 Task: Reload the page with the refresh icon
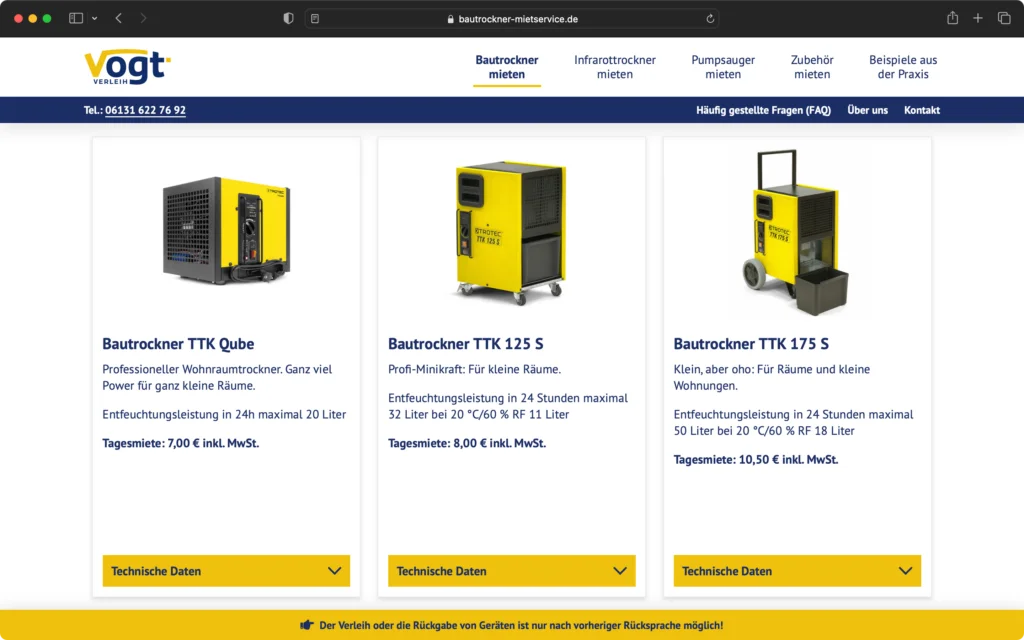tap(710, 19)
